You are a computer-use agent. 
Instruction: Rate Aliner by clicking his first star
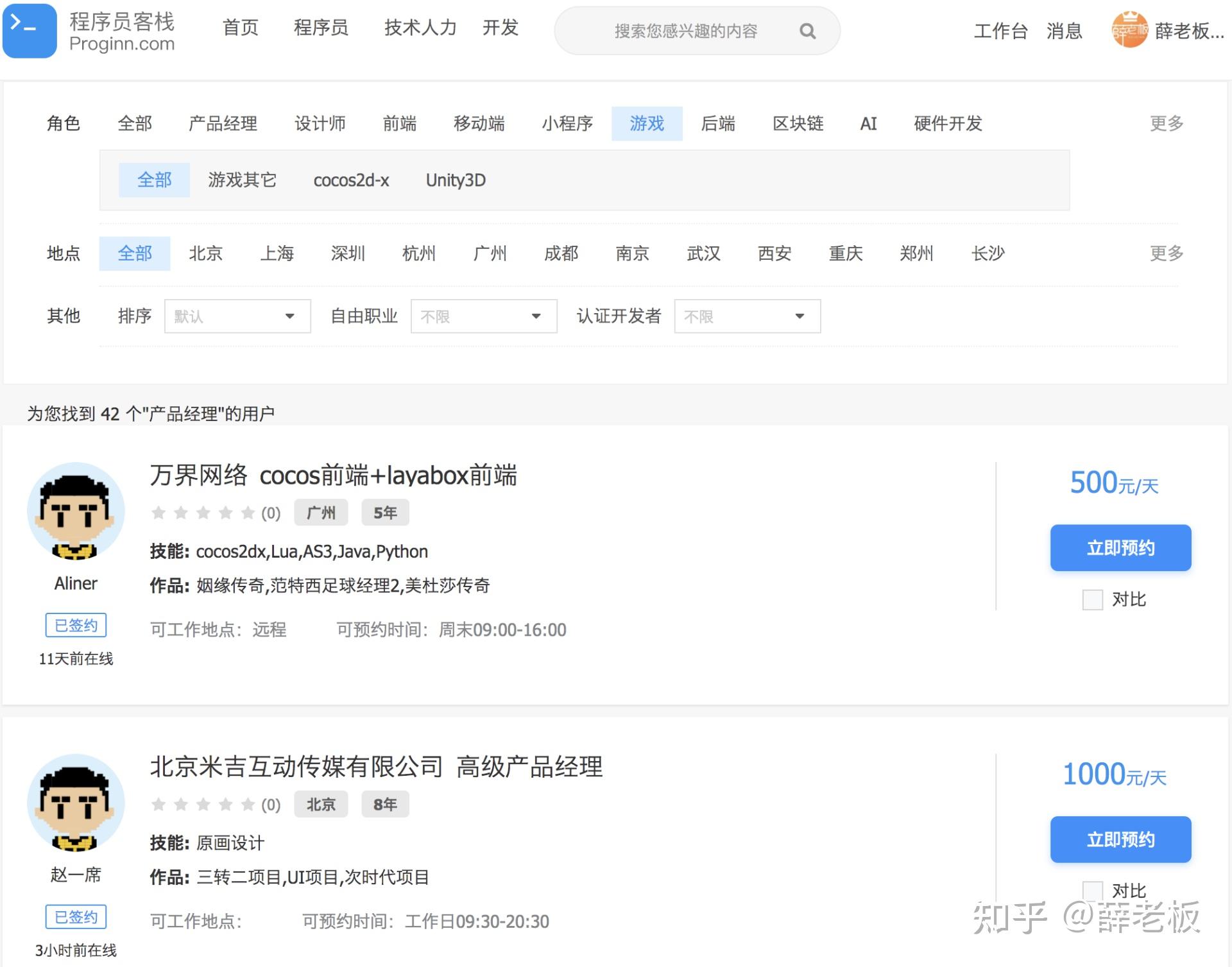[x=158, y=513]
